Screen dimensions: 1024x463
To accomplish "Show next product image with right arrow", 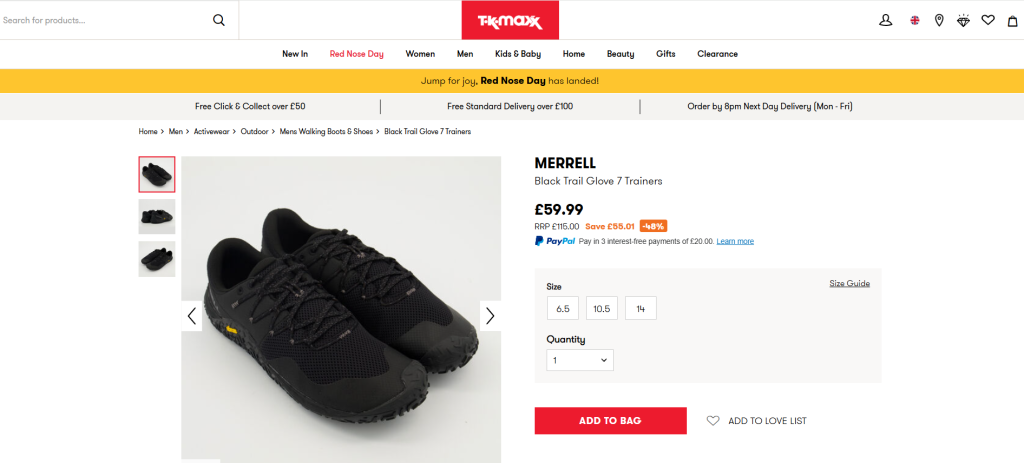I will pyautogui.click(x=490, y=316).
